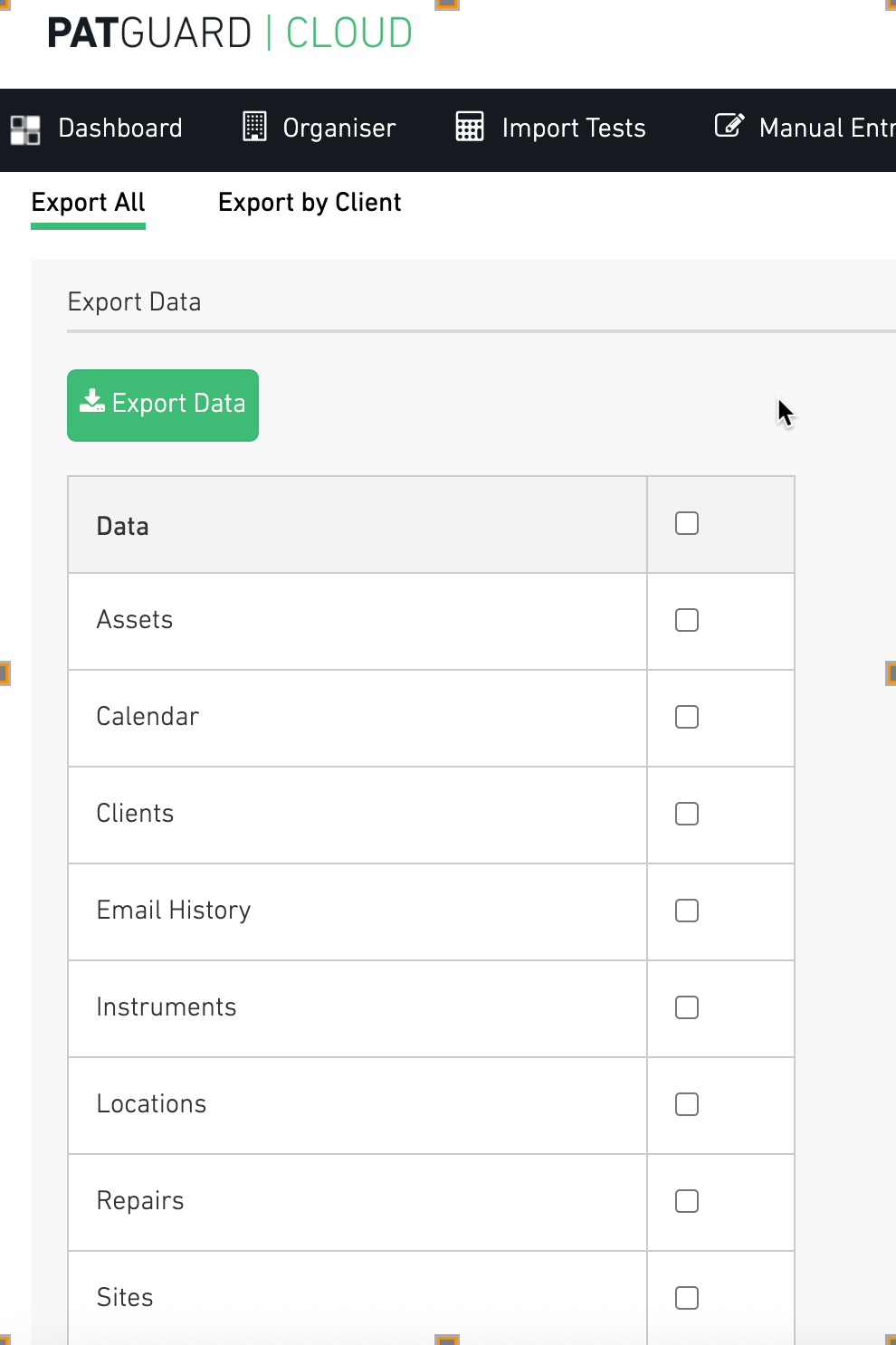
Task: Click the PATGUARD Cloud logo
Action: [x=230, y=33]
